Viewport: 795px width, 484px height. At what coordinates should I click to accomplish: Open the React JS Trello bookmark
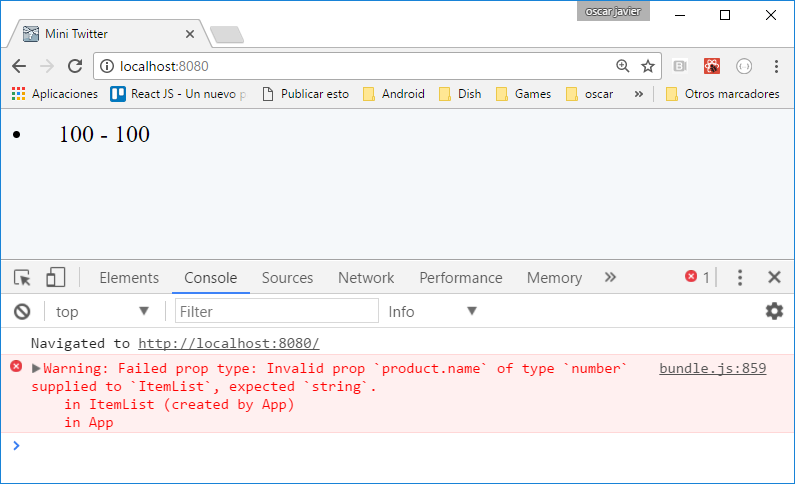(178, 94)
